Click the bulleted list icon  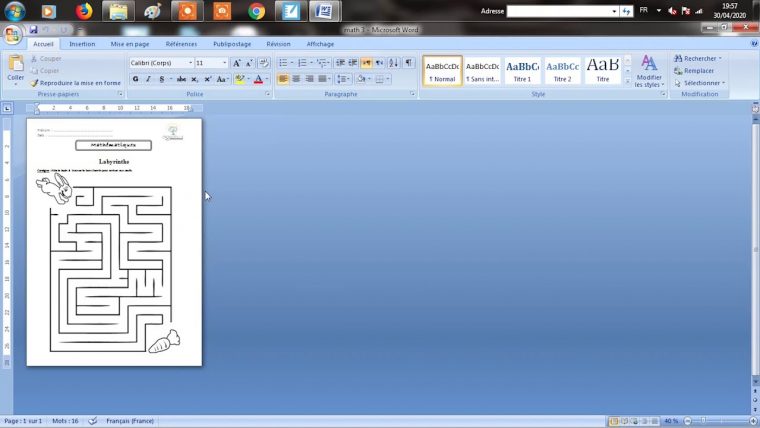284,63
